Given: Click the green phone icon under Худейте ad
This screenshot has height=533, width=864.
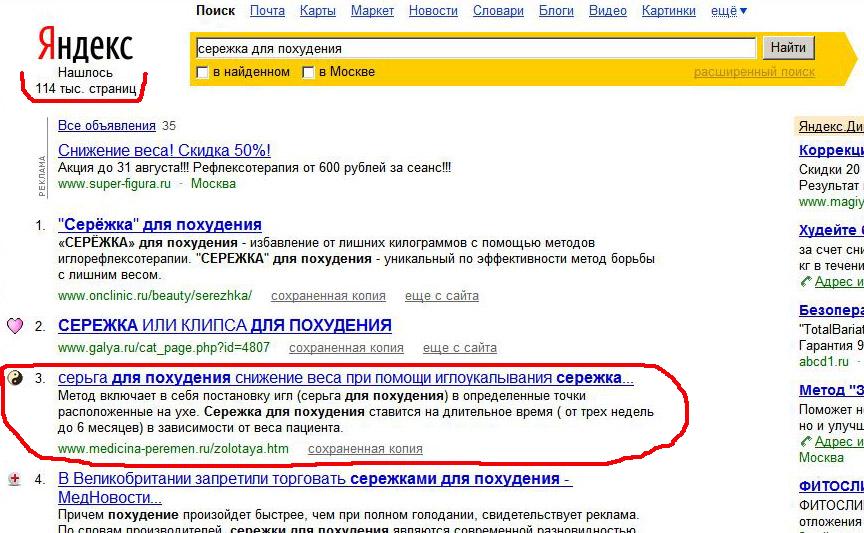Looking at the screenshot, I should [806, 282].
